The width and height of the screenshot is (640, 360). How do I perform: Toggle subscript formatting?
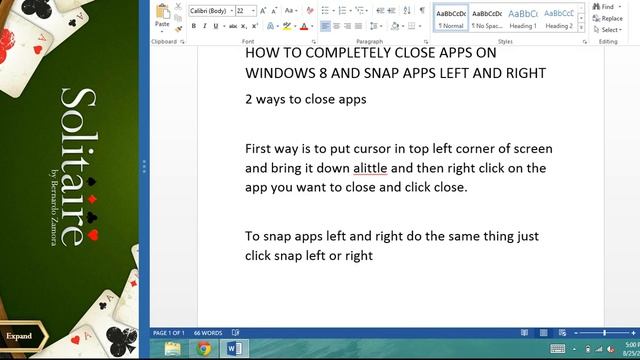pyautogui.click(x=244, y=26)
